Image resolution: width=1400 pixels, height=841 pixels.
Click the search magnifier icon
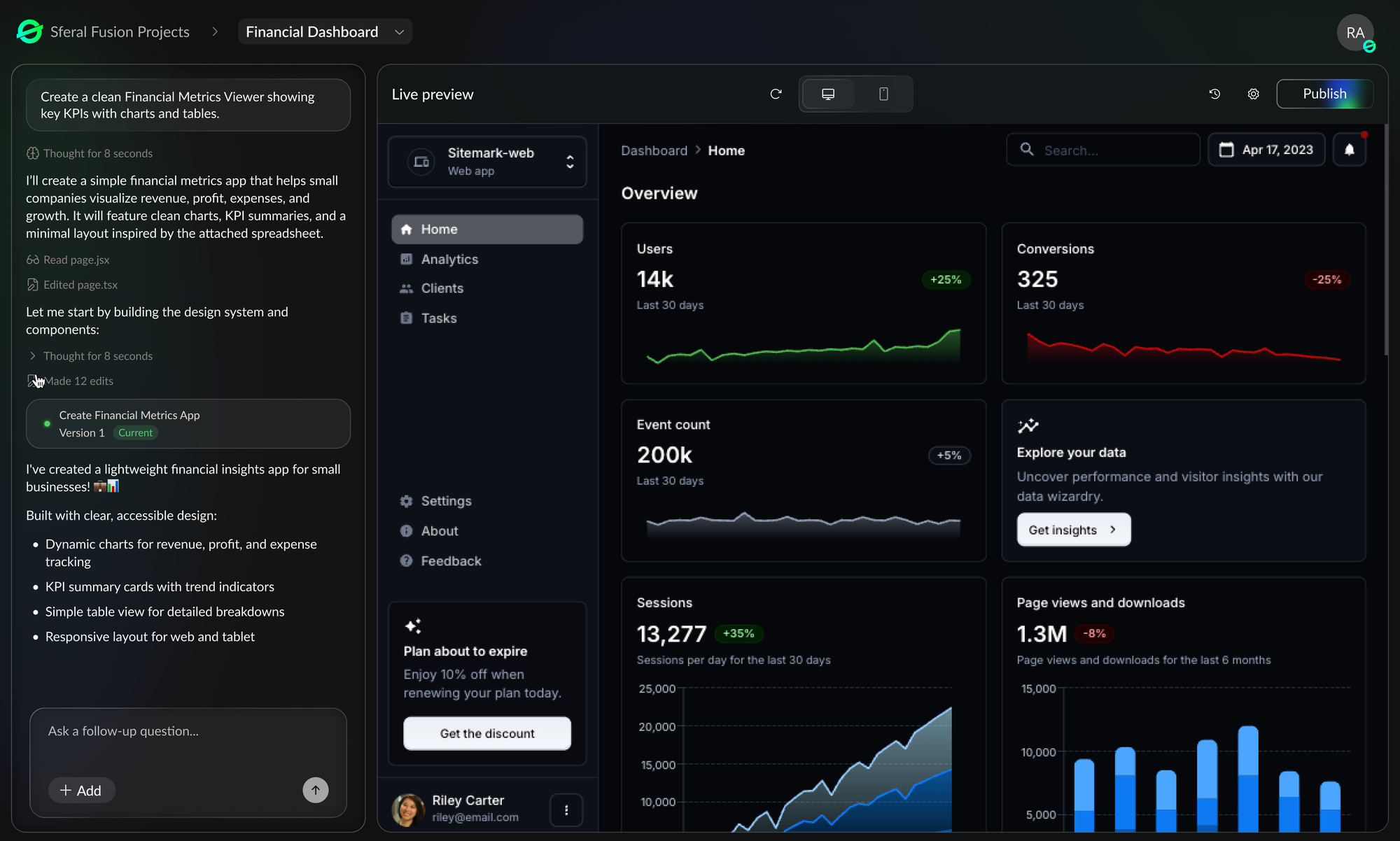click(x=1027, y=149)
